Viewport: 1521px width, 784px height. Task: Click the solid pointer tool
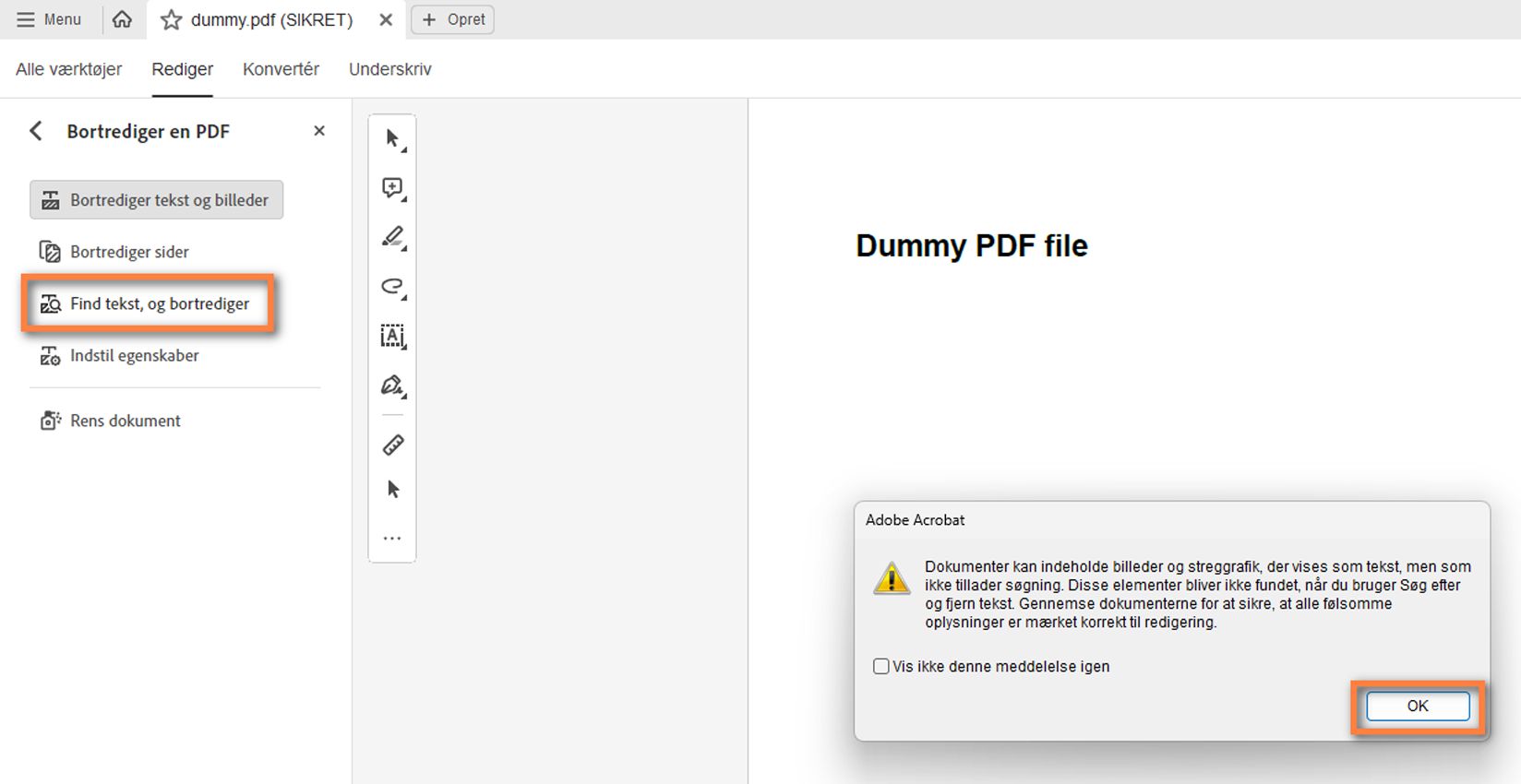(x=393, y=489)
